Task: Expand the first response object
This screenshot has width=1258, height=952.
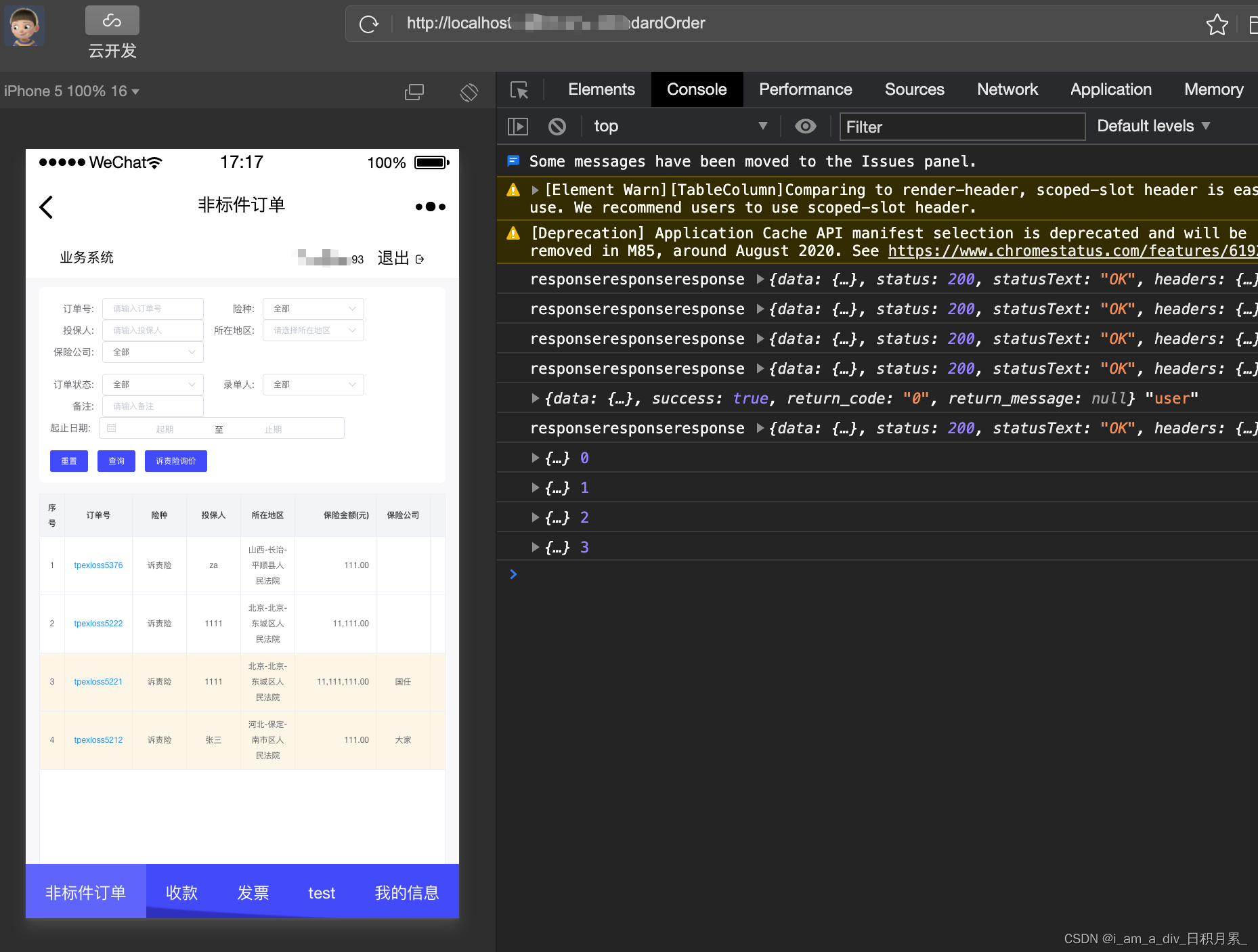Action: coord(760,279)
